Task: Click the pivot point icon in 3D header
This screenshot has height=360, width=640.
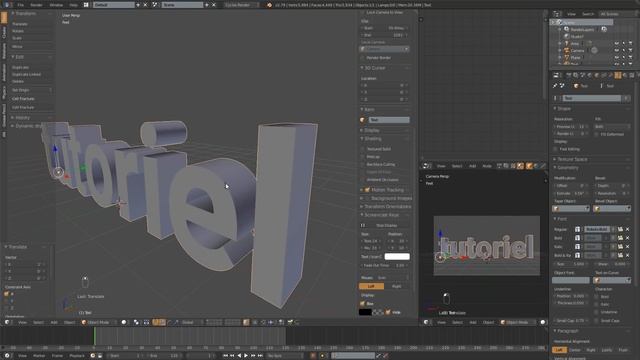Action: [136, 322]
